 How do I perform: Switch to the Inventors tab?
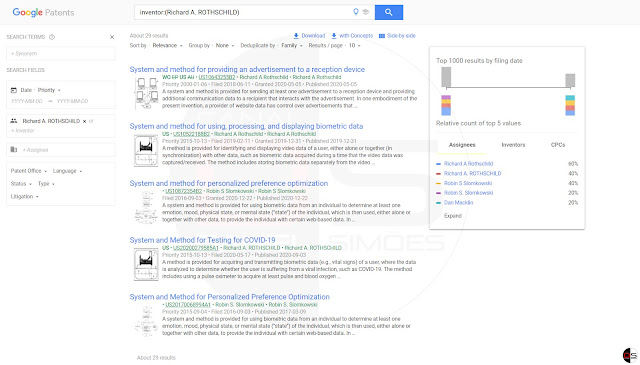(513, 145)
